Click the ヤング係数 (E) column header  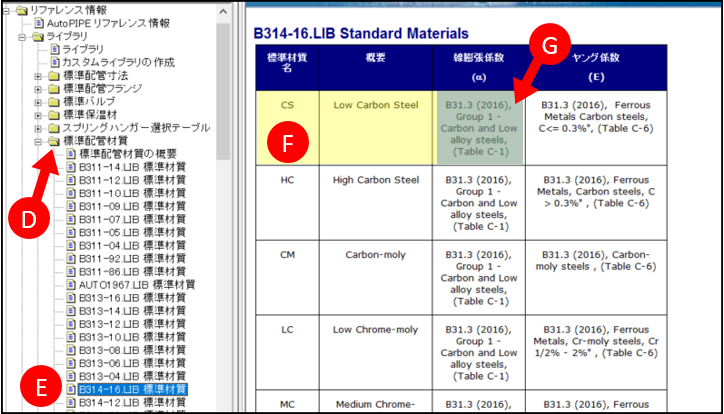coord(596,67)
